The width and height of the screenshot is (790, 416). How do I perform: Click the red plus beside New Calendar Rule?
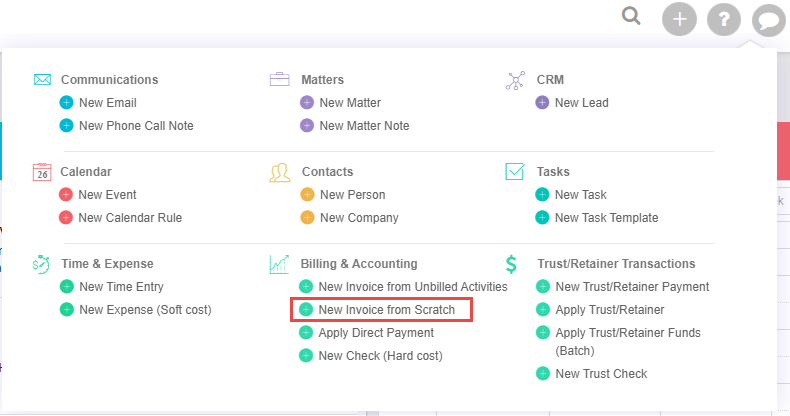pyautogui.click(x=66, y=218)
